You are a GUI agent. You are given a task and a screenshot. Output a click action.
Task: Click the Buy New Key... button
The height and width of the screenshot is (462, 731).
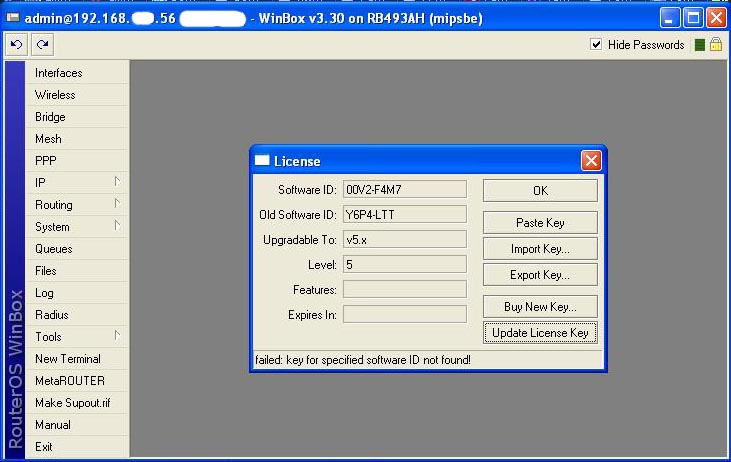coord(540,307)
